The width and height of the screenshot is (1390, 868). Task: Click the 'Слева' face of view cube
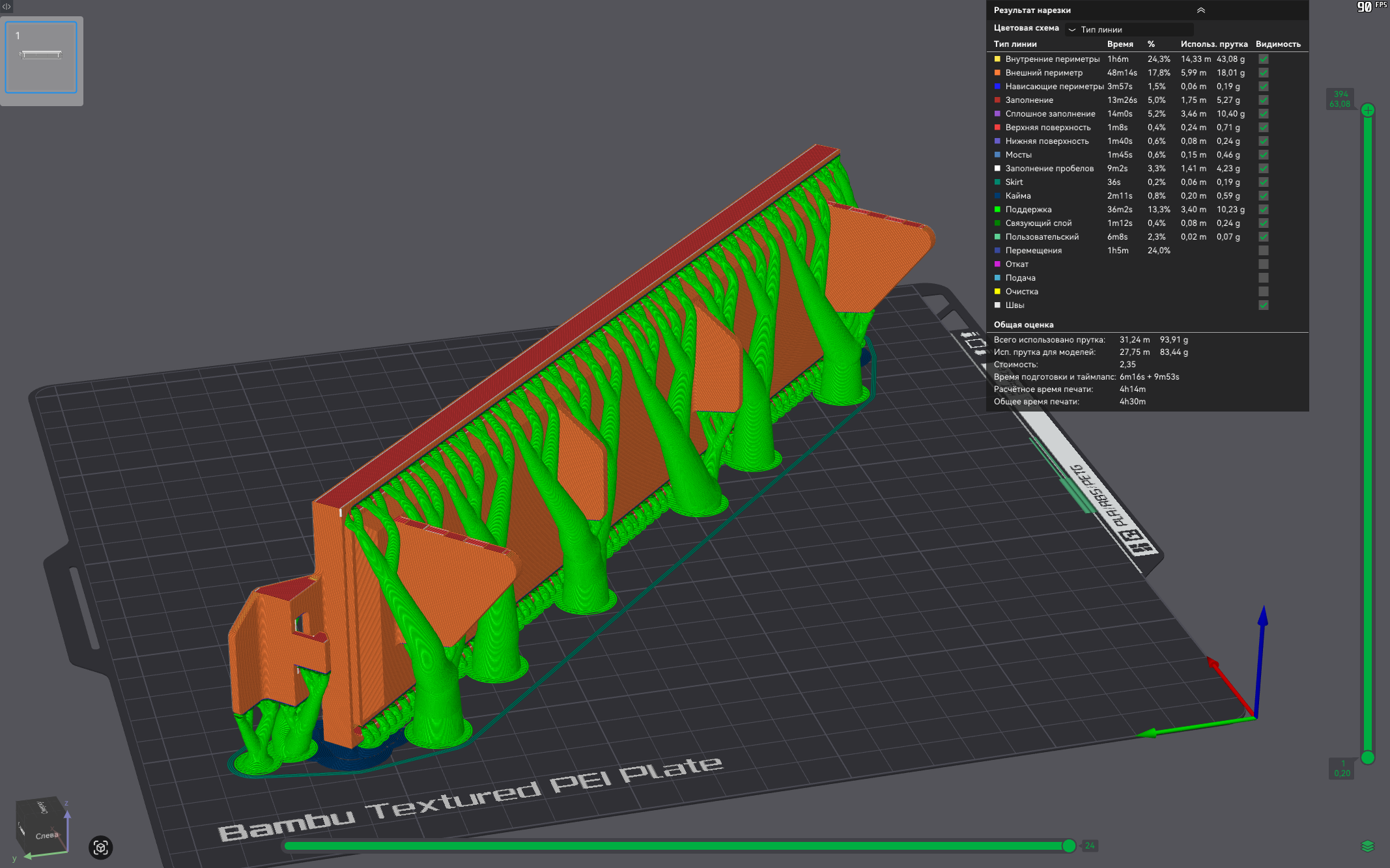pos(46,835)
